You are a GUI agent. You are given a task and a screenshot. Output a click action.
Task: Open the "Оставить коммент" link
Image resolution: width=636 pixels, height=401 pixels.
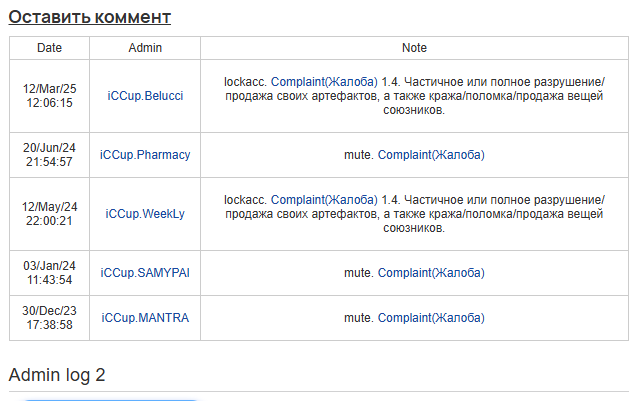click(90, 17)
